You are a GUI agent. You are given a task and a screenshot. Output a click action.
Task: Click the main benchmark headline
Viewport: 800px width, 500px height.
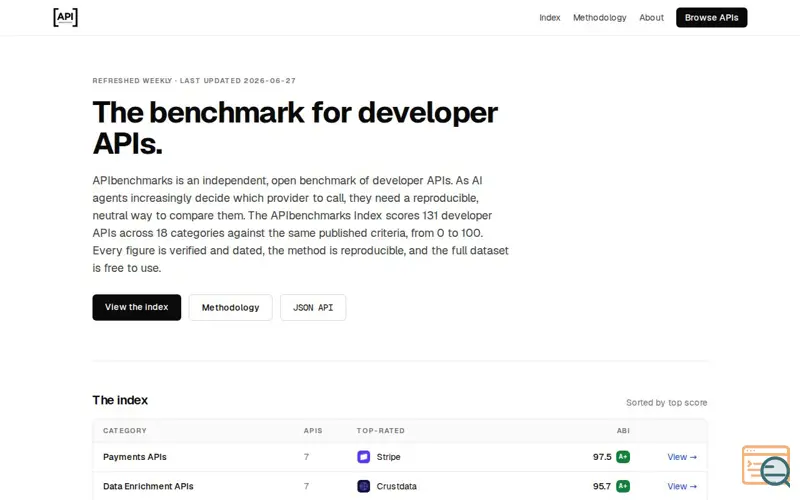295,128
